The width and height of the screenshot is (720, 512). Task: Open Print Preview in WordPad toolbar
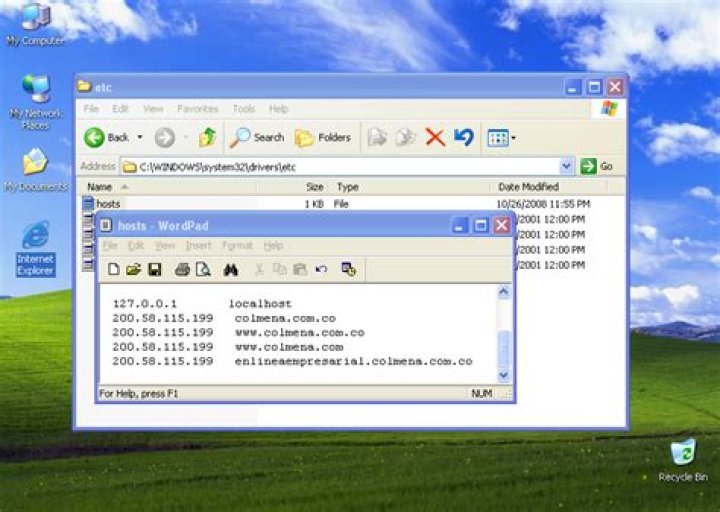point(203,269)
